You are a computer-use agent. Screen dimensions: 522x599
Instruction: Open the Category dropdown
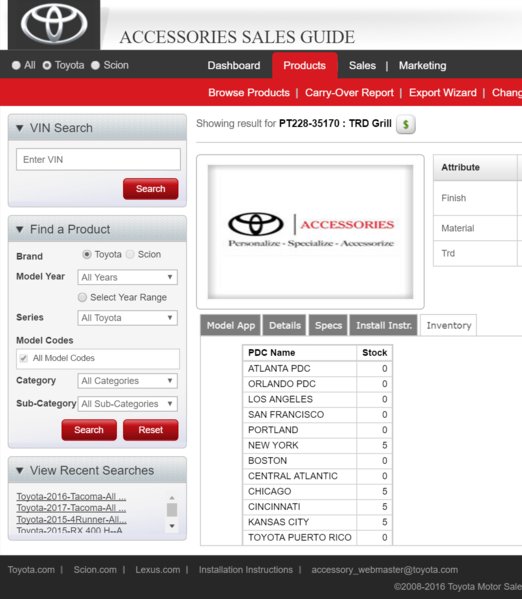[x=127, y=381]
